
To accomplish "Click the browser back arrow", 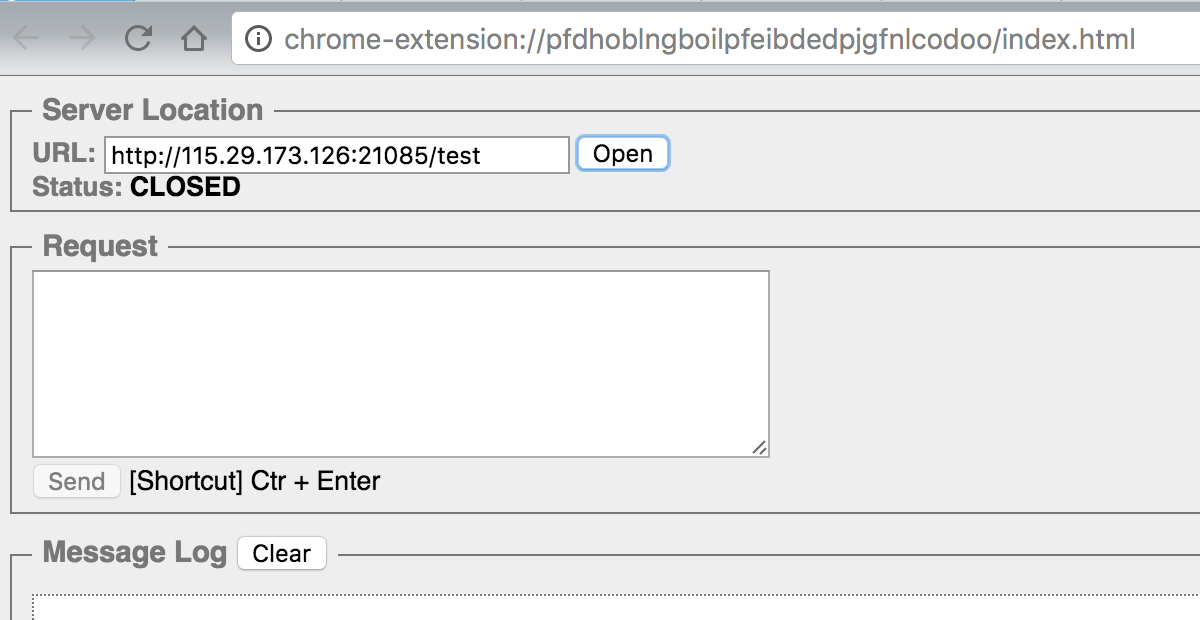I will click(27, 39).
